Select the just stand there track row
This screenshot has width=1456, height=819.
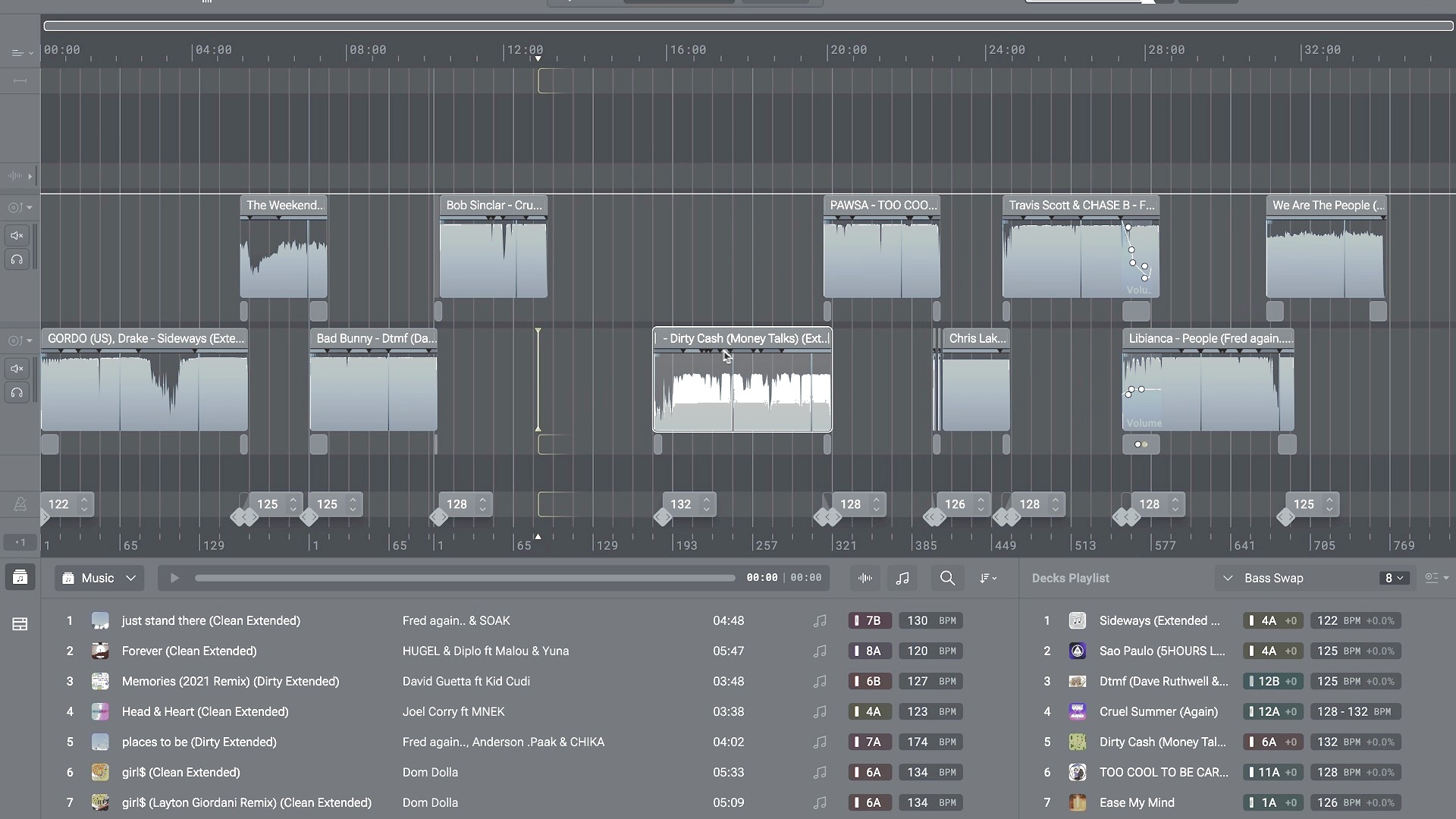point(211,620)
